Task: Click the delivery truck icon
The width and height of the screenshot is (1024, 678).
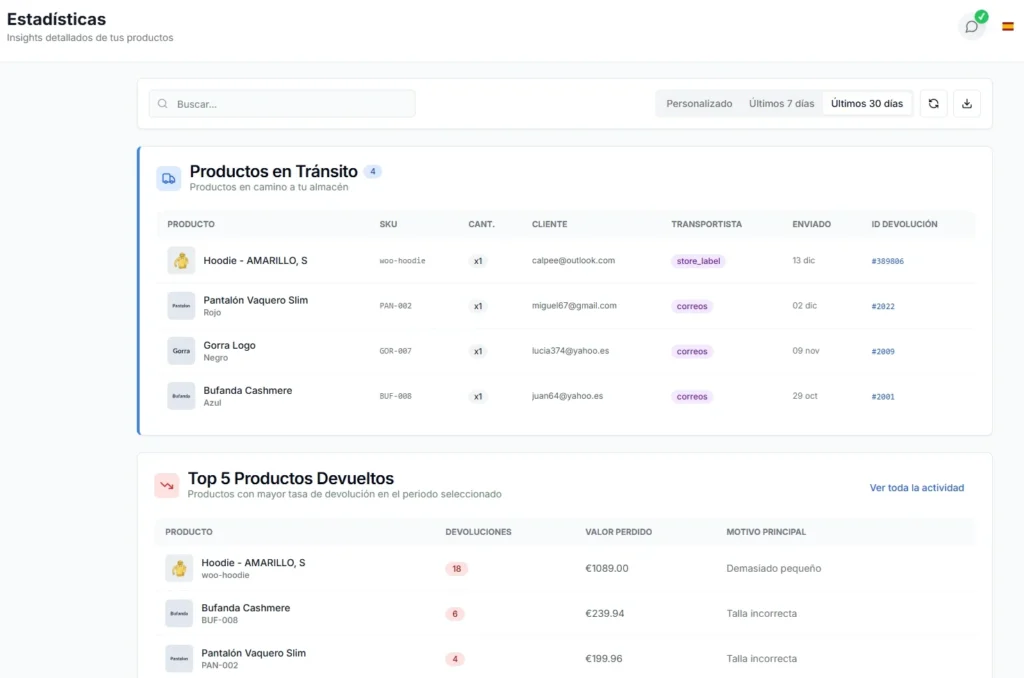Action: [168, 178]
